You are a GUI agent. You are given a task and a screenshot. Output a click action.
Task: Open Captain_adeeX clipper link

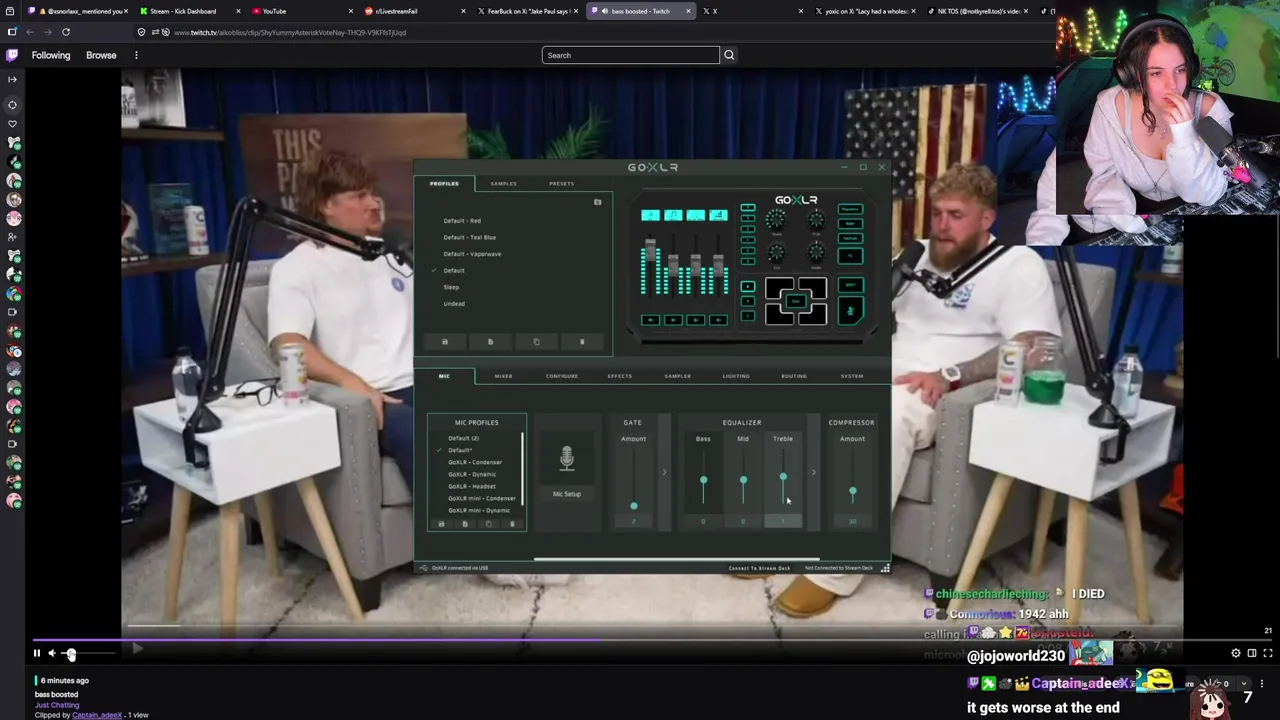coord(96,715)
